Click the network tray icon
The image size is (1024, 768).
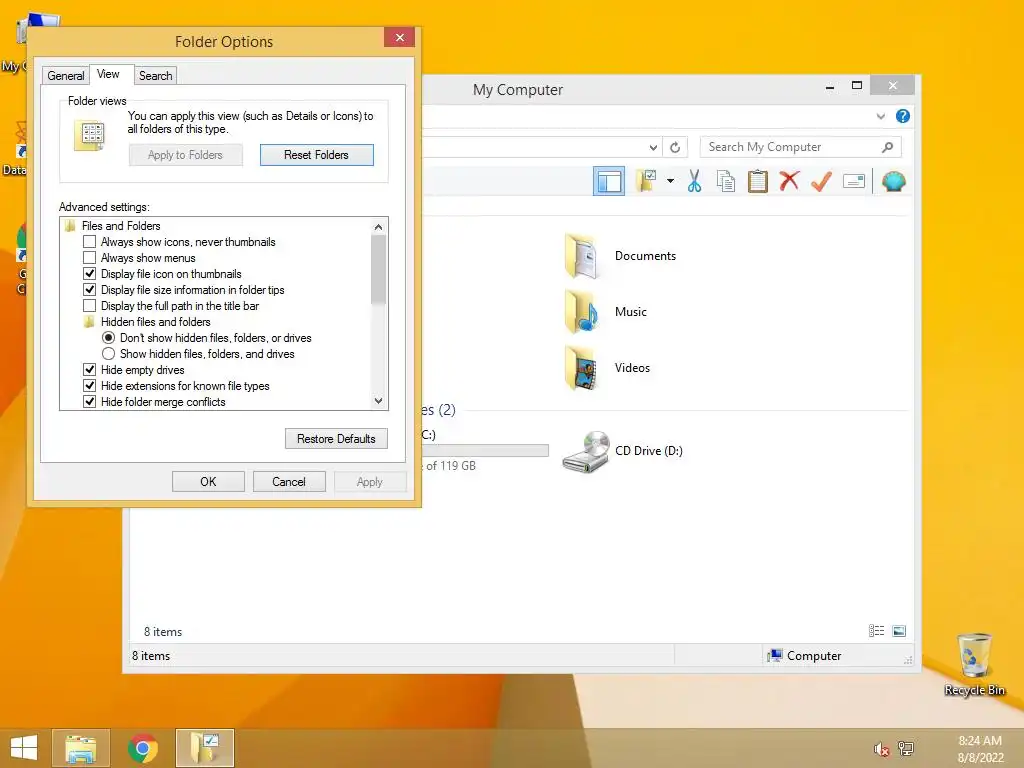[x=906, y=748]
